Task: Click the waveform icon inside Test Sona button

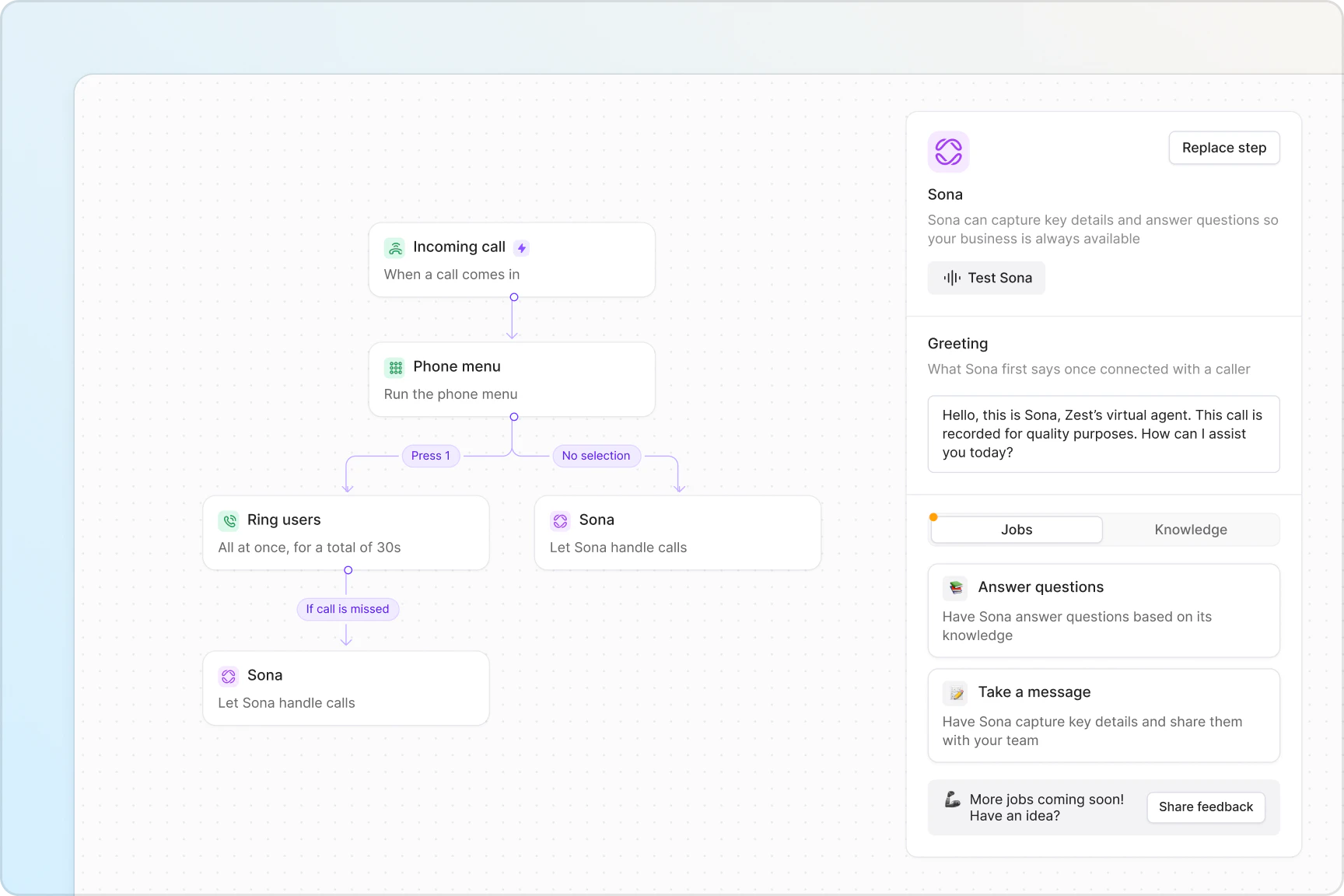Action: pos(951,278)
